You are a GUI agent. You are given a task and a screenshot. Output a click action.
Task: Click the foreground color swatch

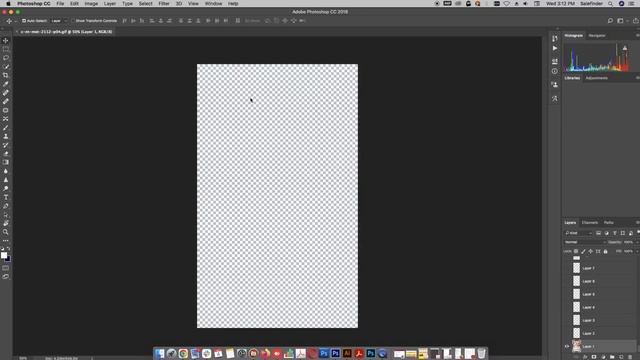(x=4, y=255)
